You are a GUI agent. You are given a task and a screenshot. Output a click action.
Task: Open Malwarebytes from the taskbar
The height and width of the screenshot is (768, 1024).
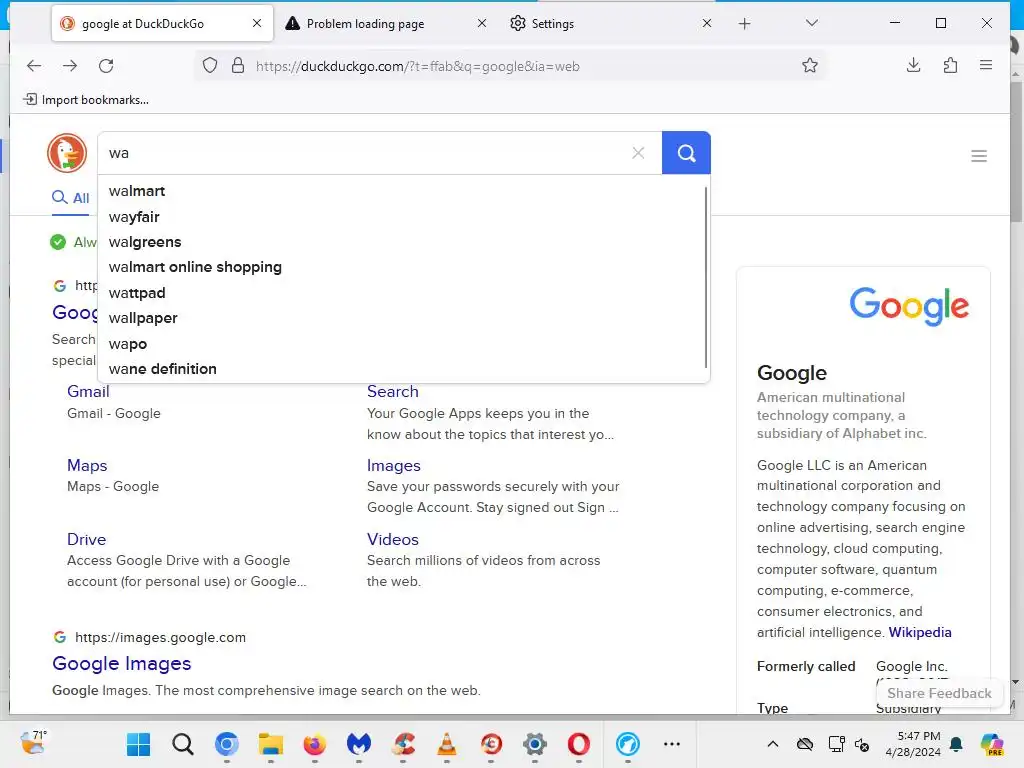[359, 744]
